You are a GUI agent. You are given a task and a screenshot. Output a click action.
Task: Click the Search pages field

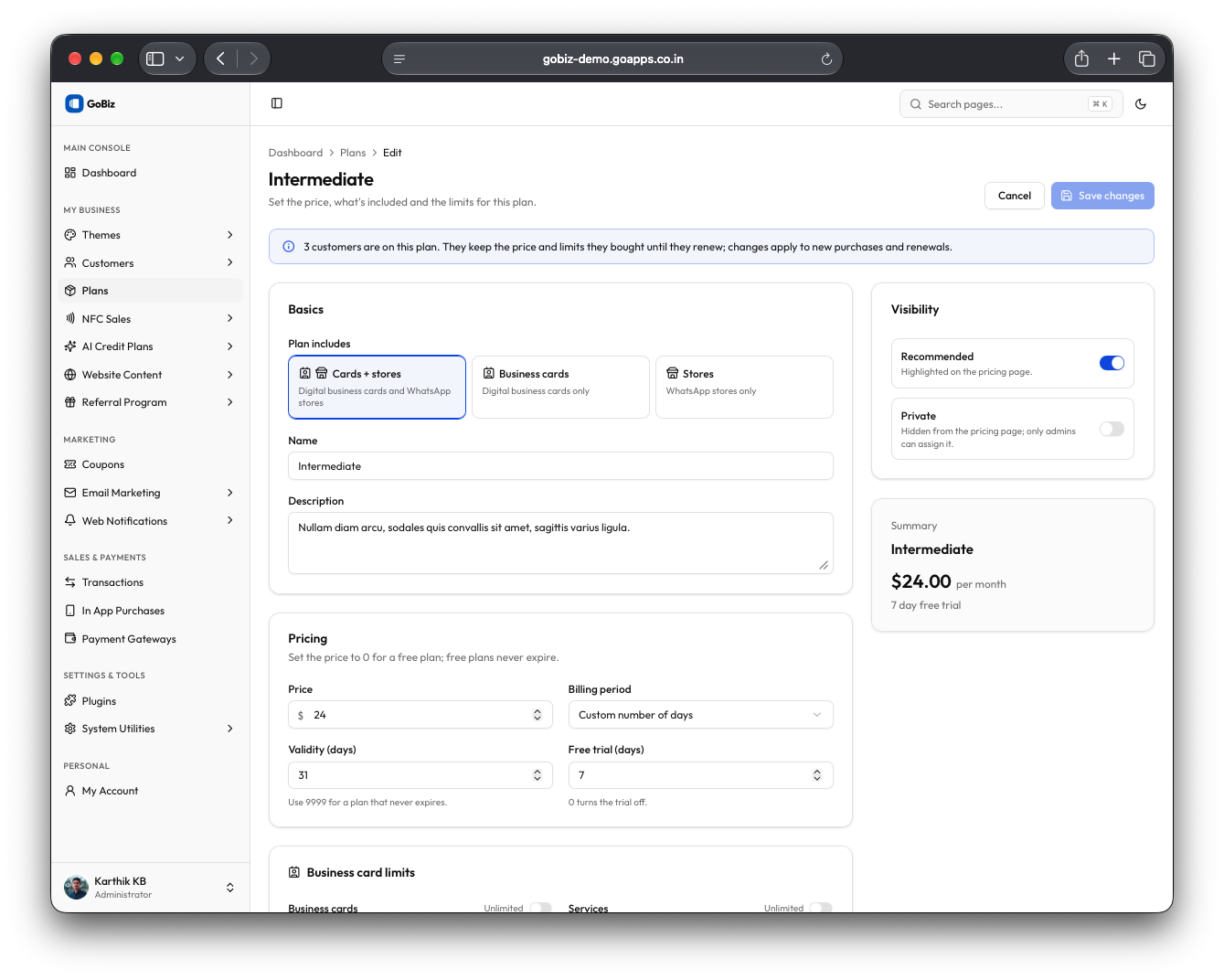pos(1011,104)
